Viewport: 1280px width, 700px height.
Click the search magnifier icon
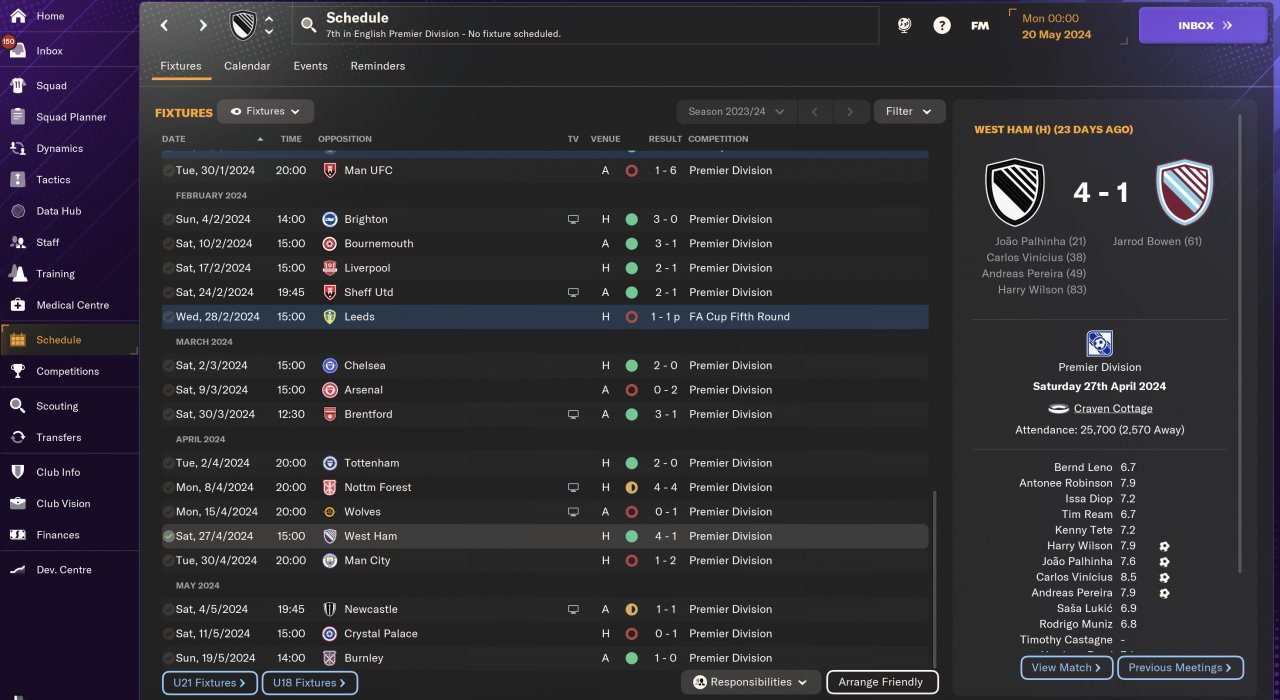pos(308,24)
